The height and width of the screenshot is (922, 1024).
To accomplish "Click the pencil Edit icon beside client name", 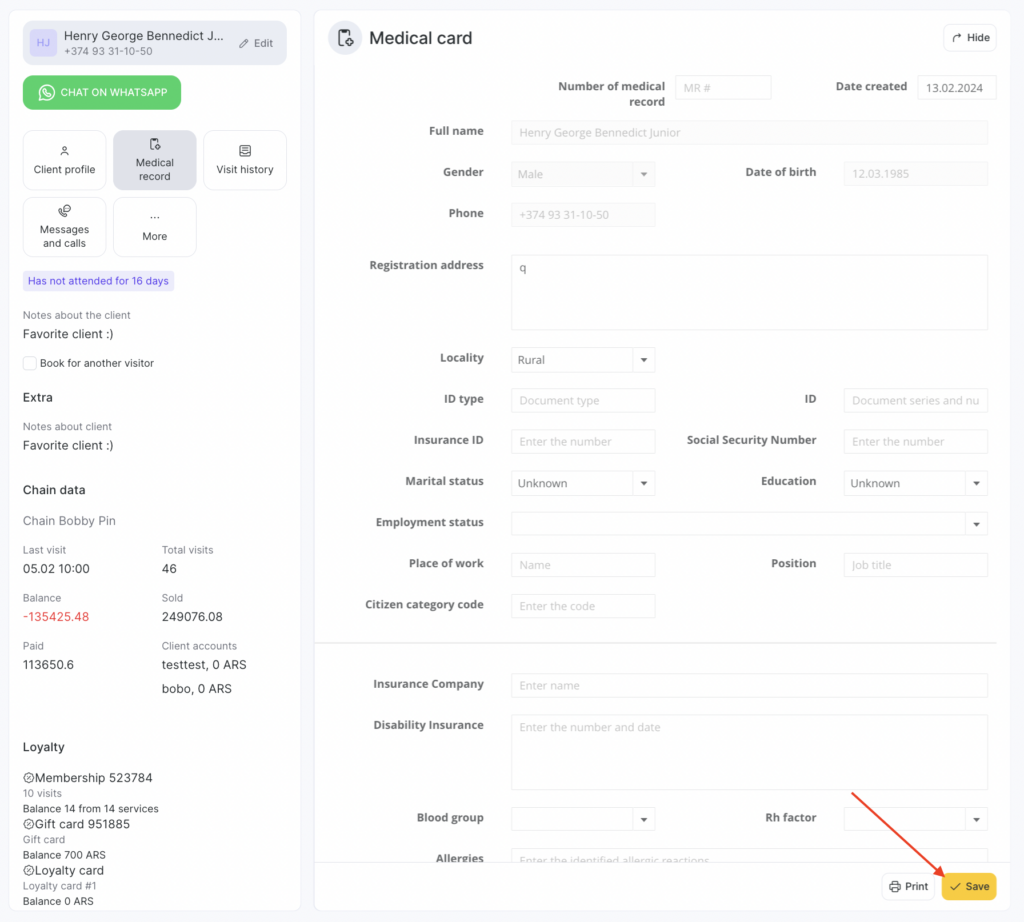I will pos(245,44).
